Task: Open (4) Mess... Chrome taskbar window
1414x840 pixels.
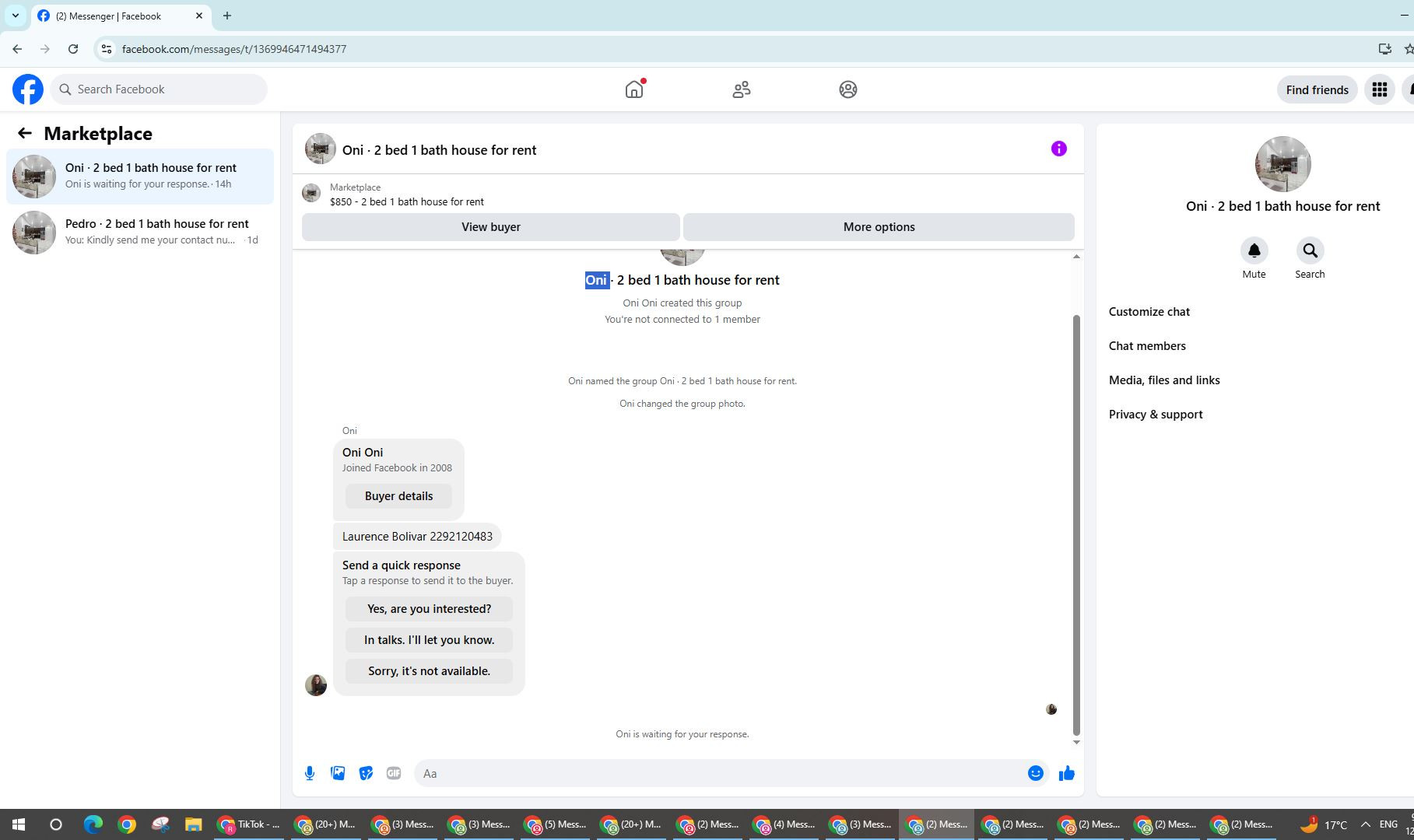Action: 784,824
